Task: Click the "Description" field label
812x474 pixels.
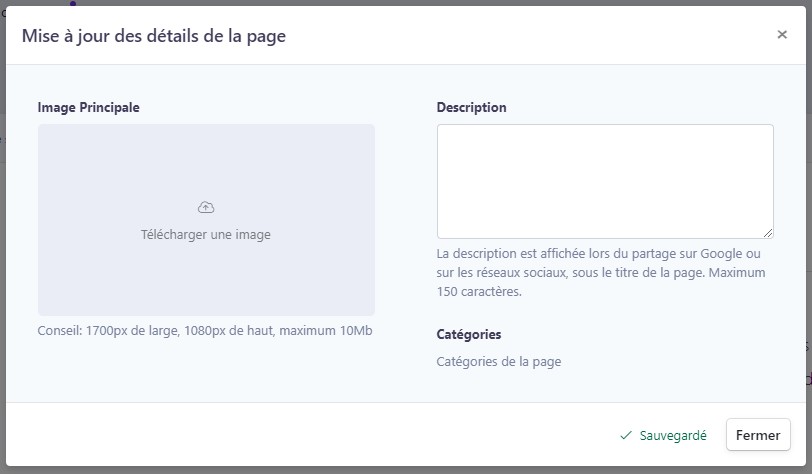Action: click(471, 107)
